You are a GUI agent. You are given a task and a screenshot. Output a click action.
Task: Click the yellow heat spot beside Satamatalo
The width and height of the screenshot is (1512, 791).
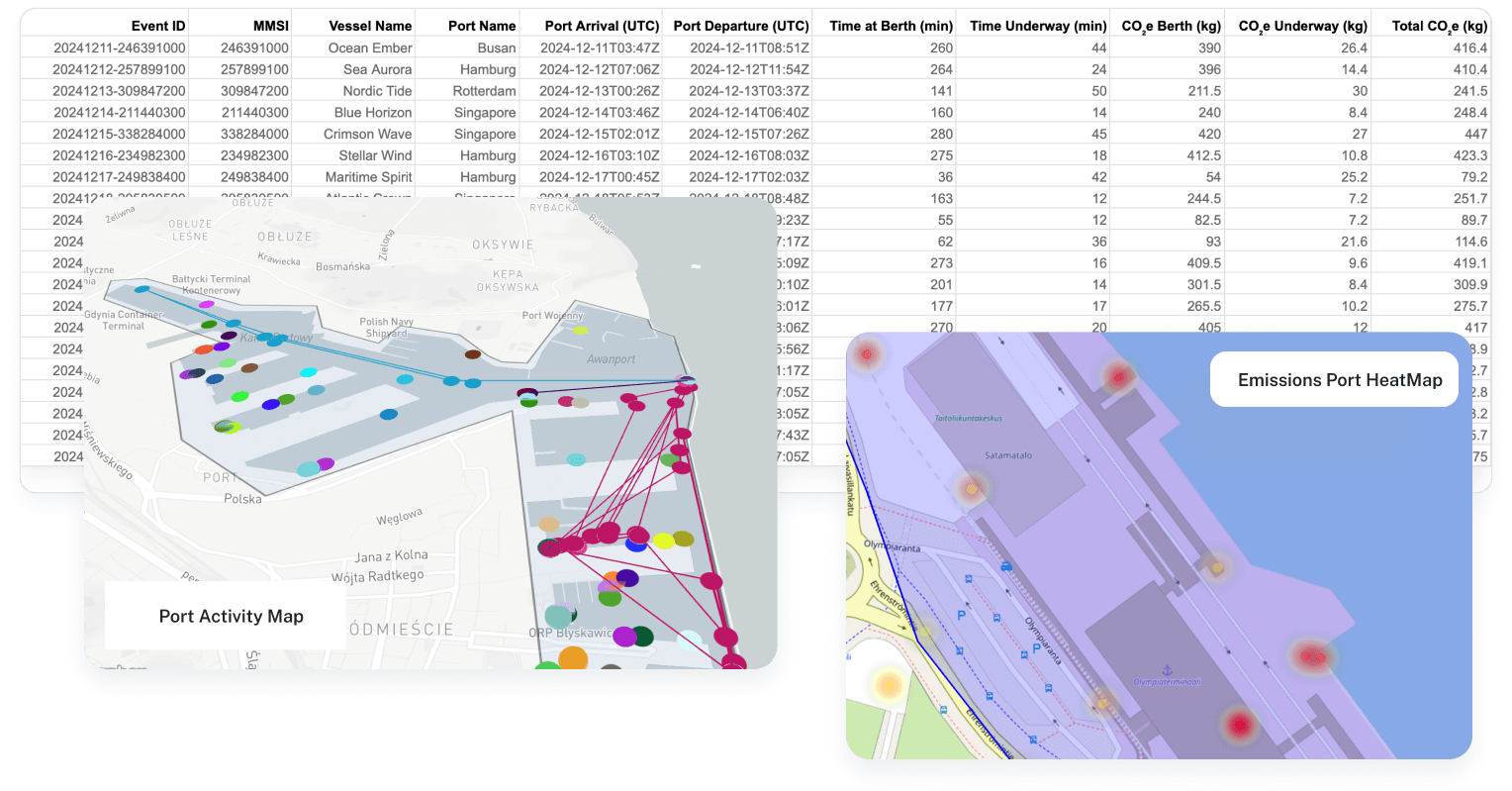click(972, 488)
